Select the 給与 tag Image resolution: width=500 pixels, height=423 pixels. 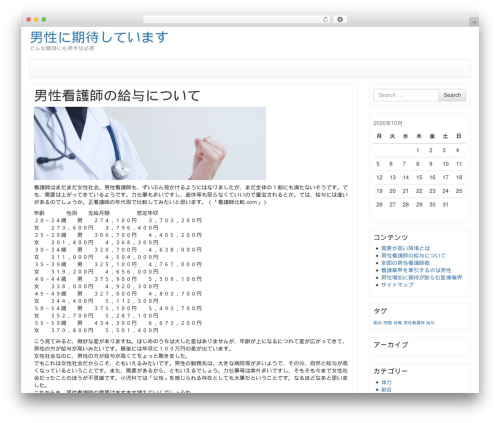tap(430, 323)
